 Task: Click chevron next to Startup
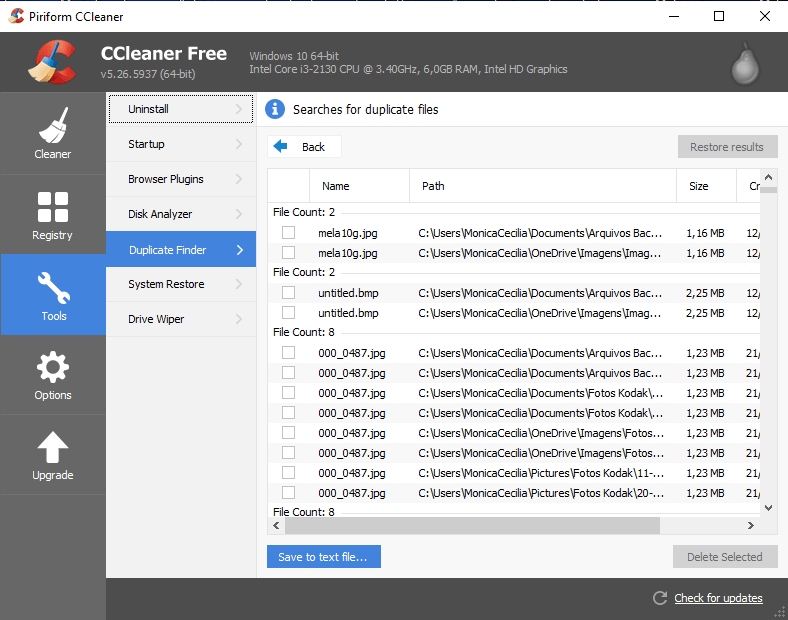tap(239, 144)
